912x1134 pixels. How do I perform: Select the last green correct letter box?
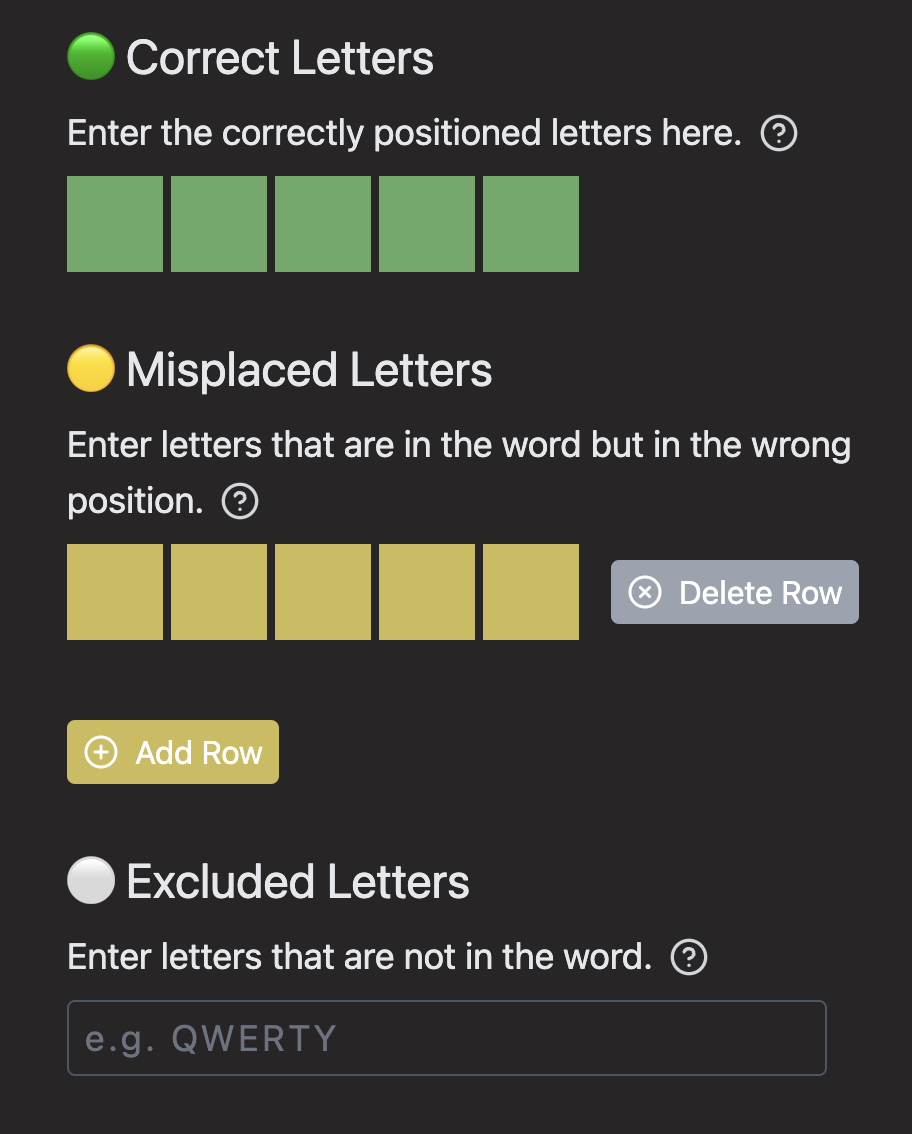(530, 223)
